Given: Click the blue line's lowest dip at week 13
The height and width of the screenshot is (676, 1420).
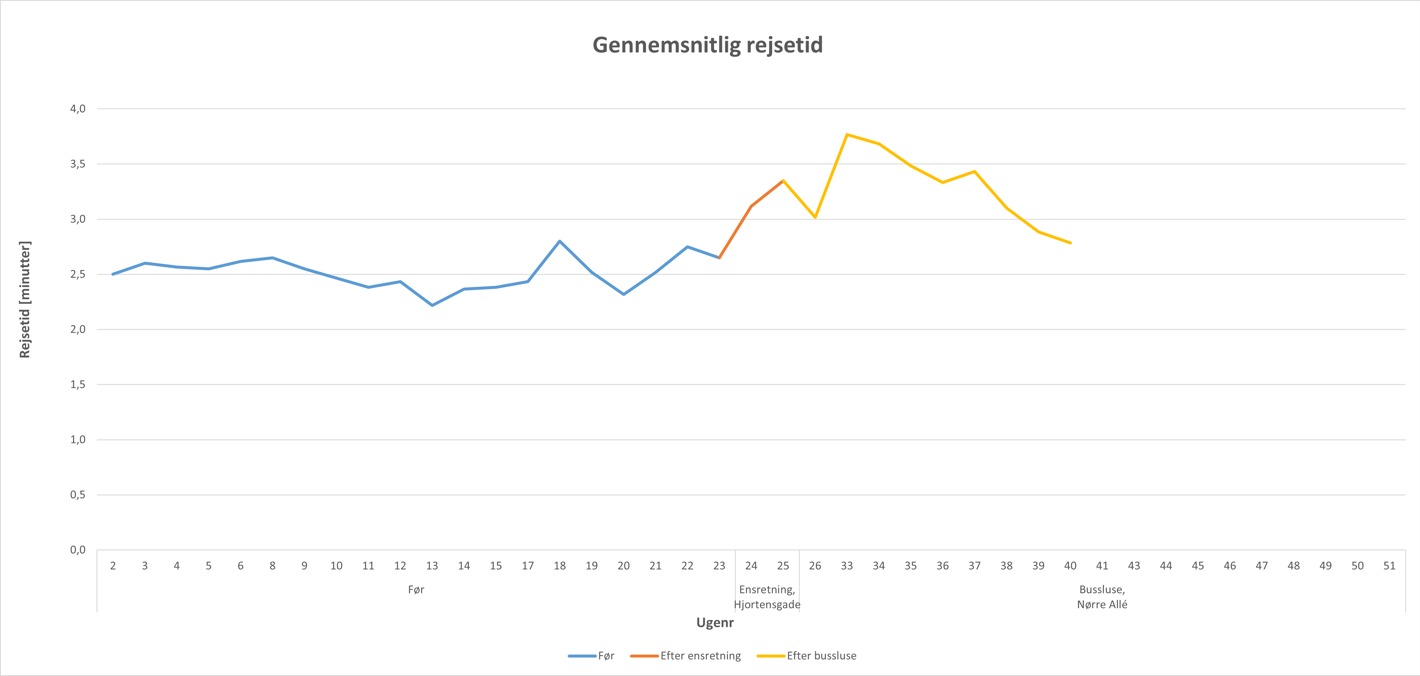Looking at the screenshot, I should pos(432,305).
